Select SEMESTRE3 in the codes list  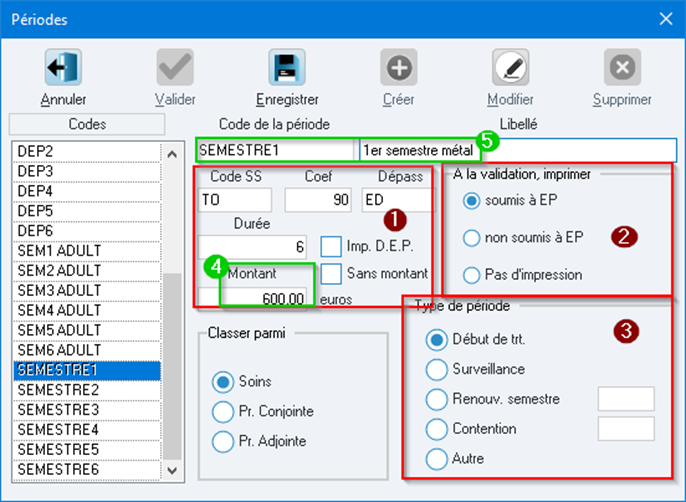(x=87, y=411)
